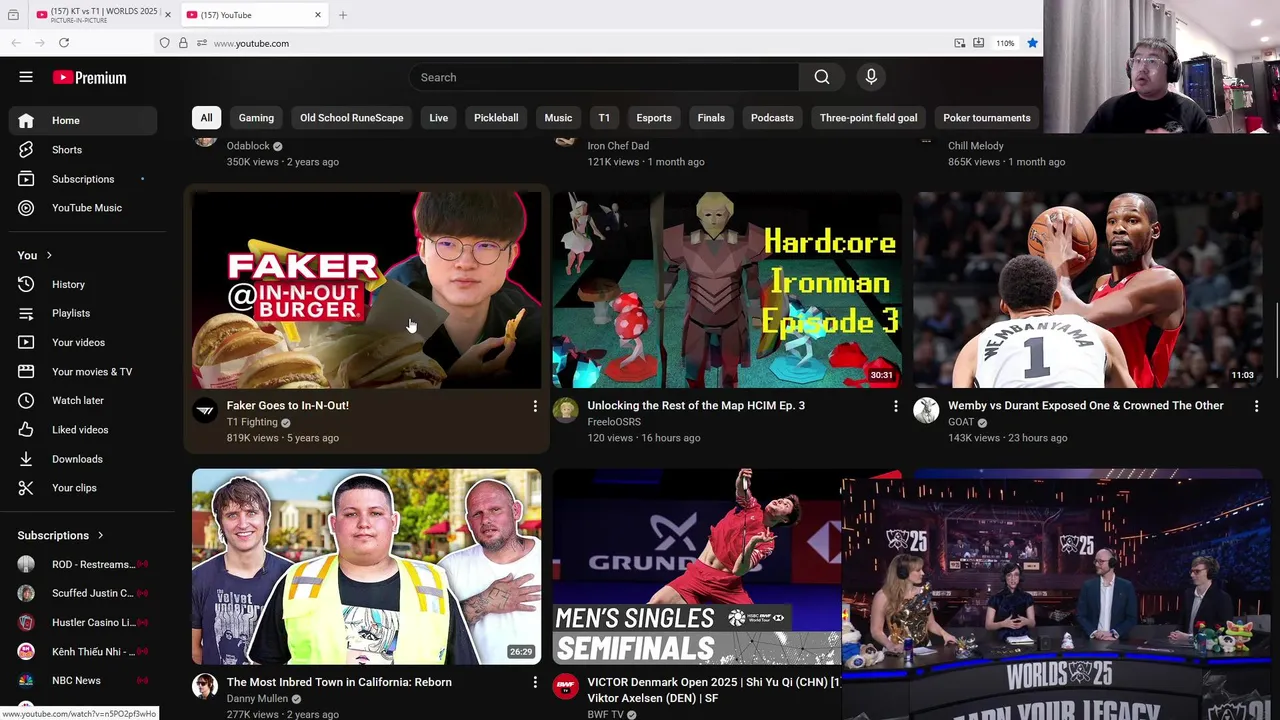Open Subscriptions in sidebar

pyautogui.click(x=84, y=179)
